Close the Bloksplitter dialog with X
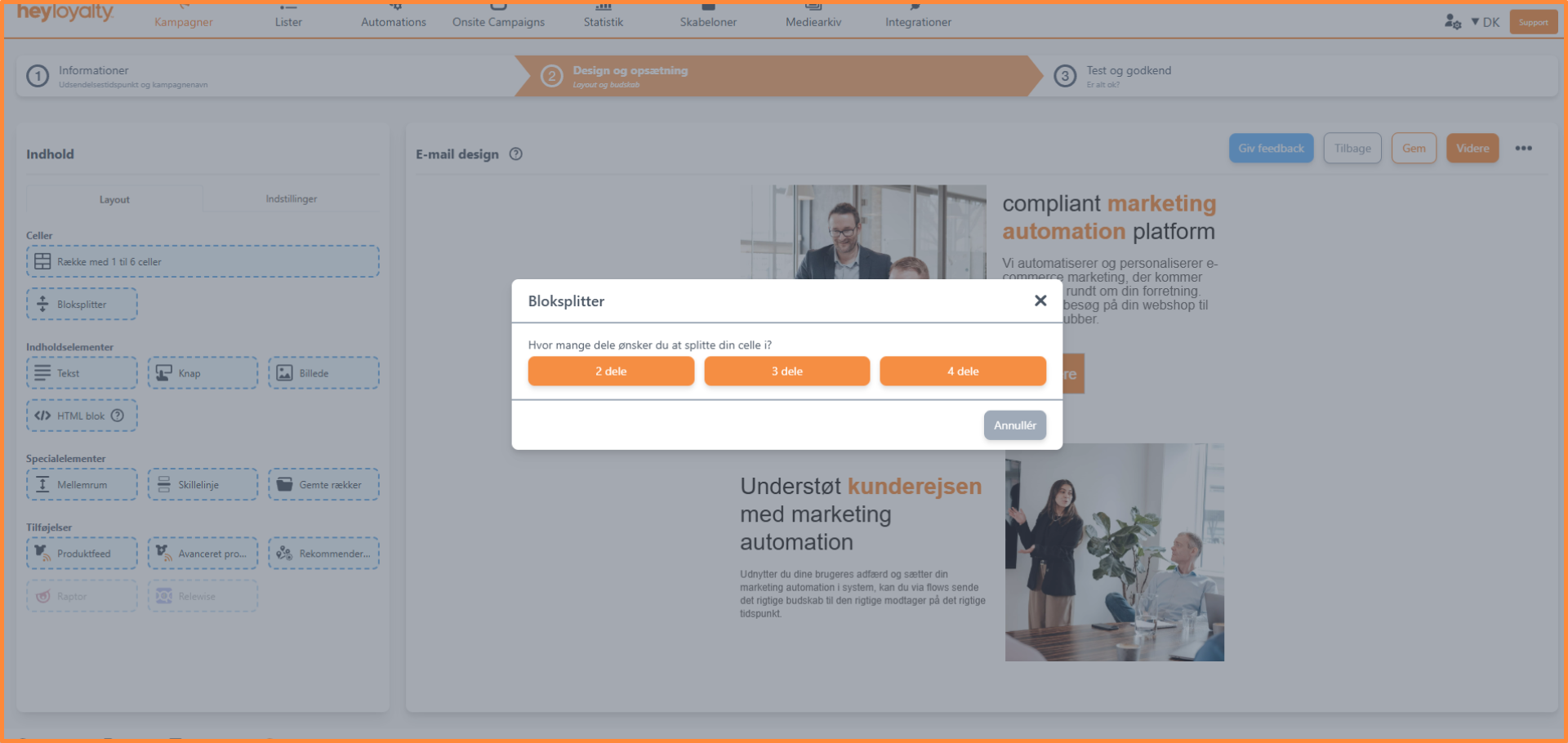Image resolution: width=1568 pixels, height=743 pixels. pyautogui.click(x=1040, y=300)
